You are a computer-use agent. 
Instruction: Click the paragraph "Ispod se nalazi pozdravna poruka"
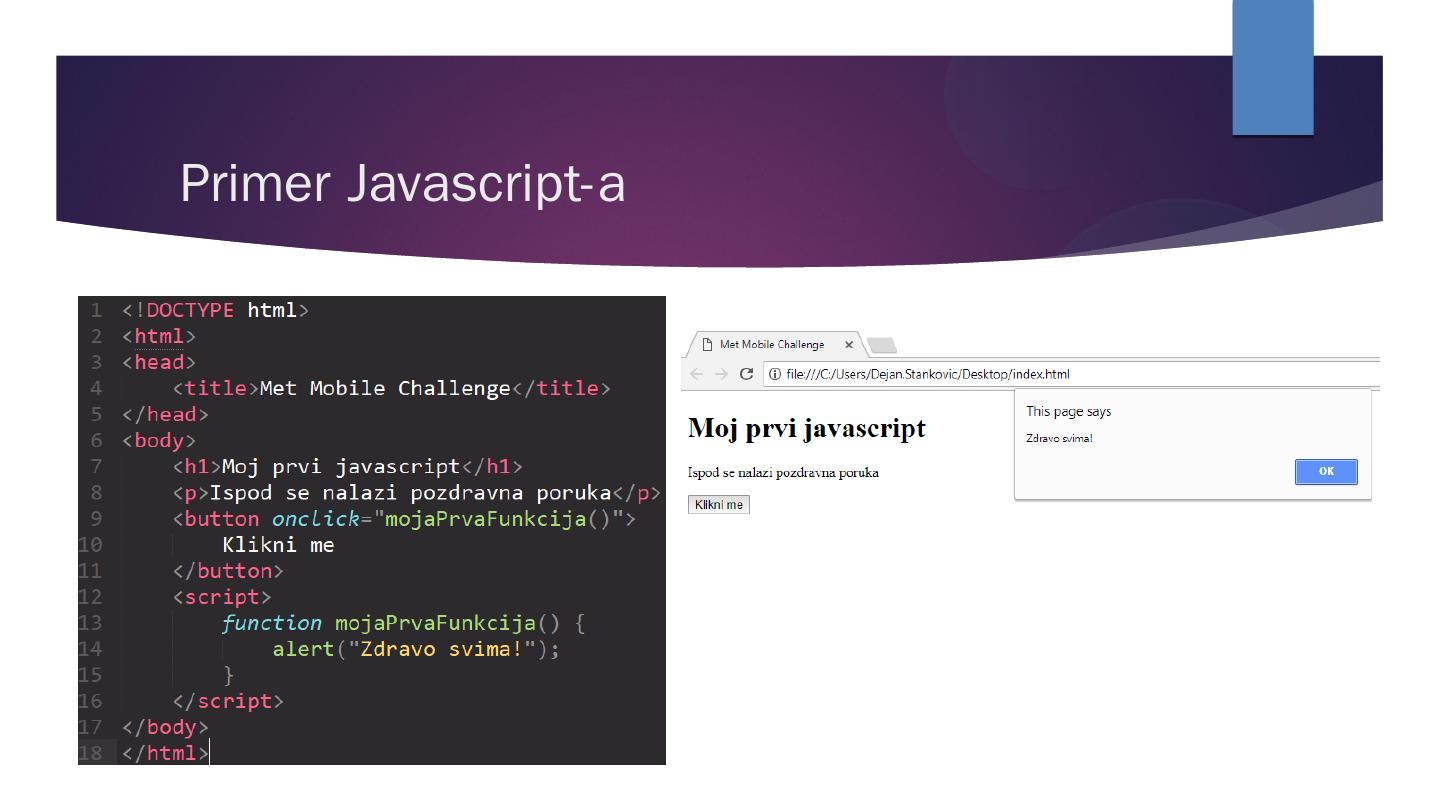(x=784, y=472)
